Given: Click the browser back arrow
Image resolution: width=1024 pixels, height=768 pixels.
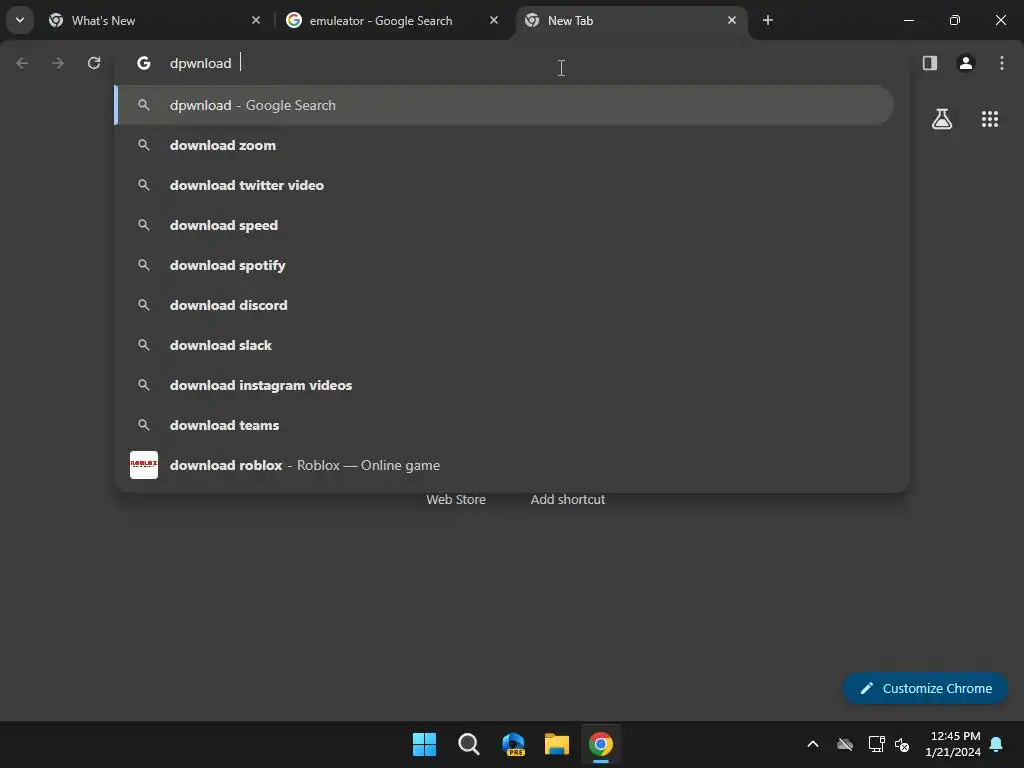Looking at the screenshot, I should pyautogui.click(x=22, y=63).
